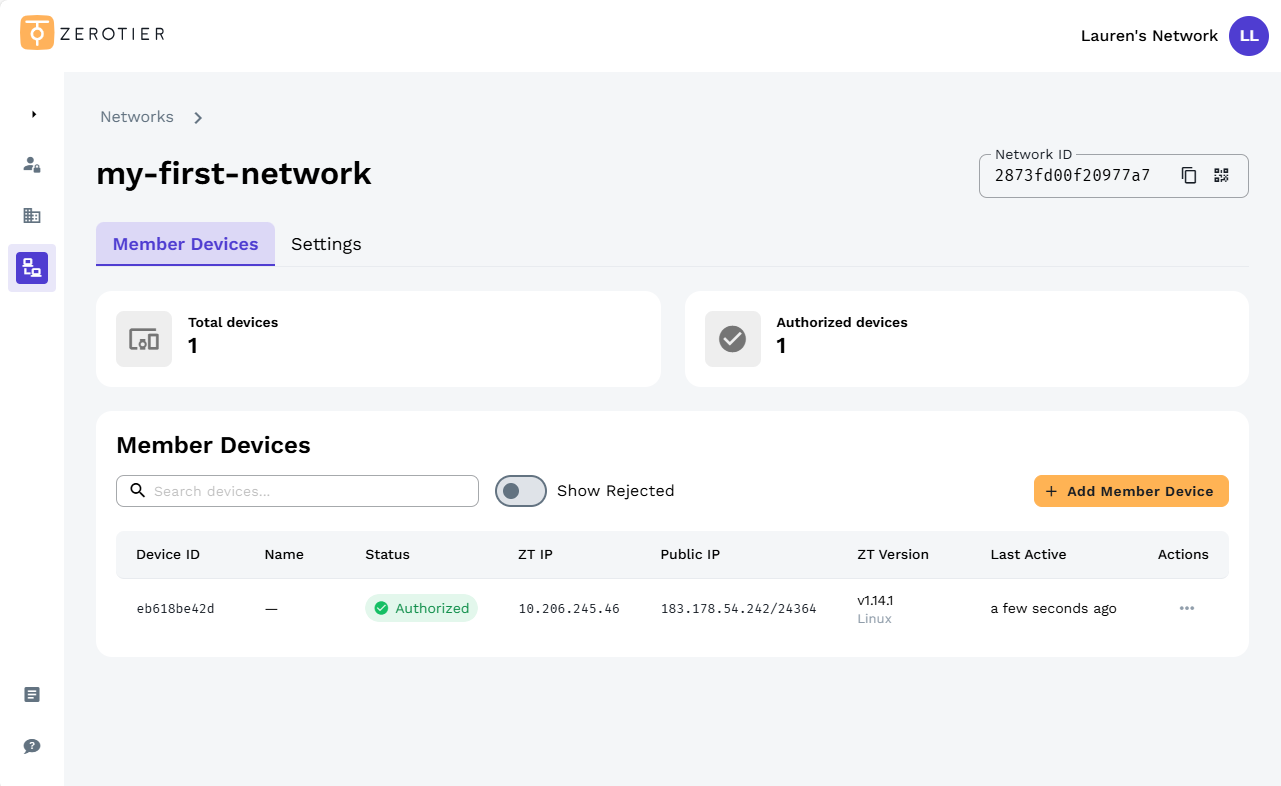This screenshot has width=1281, height=786.
Task: Click the Search devices input field
Action: (x=298, y=491)
